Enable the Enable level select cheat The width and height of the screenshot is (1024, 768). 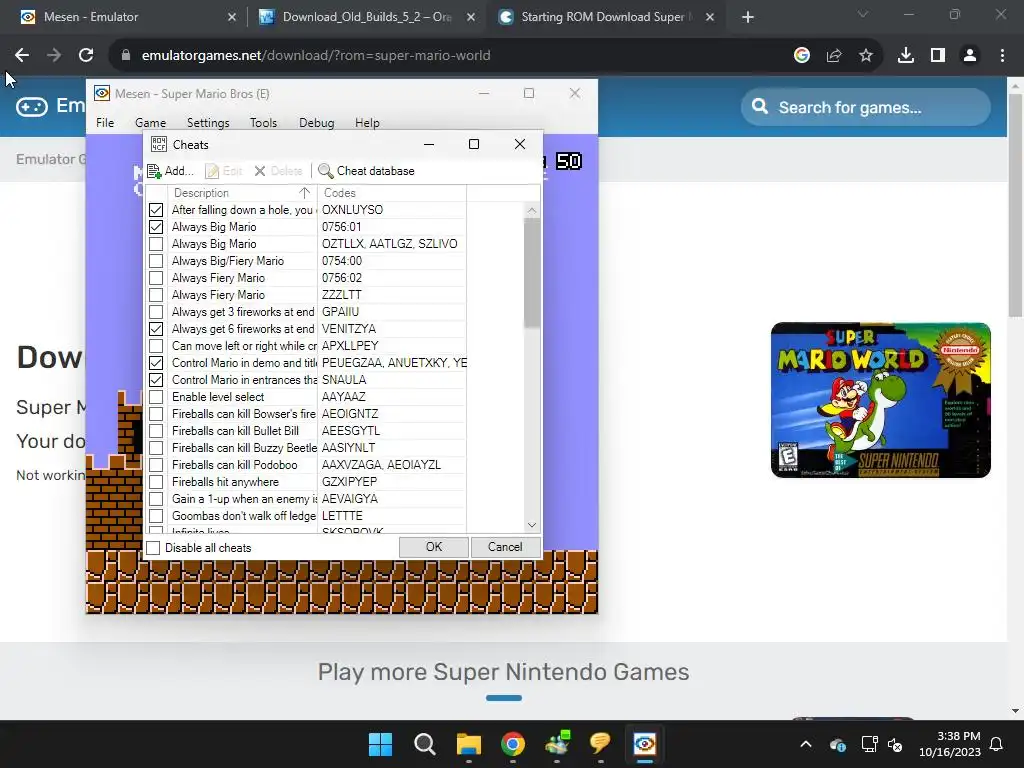click(x=156, y=396)
